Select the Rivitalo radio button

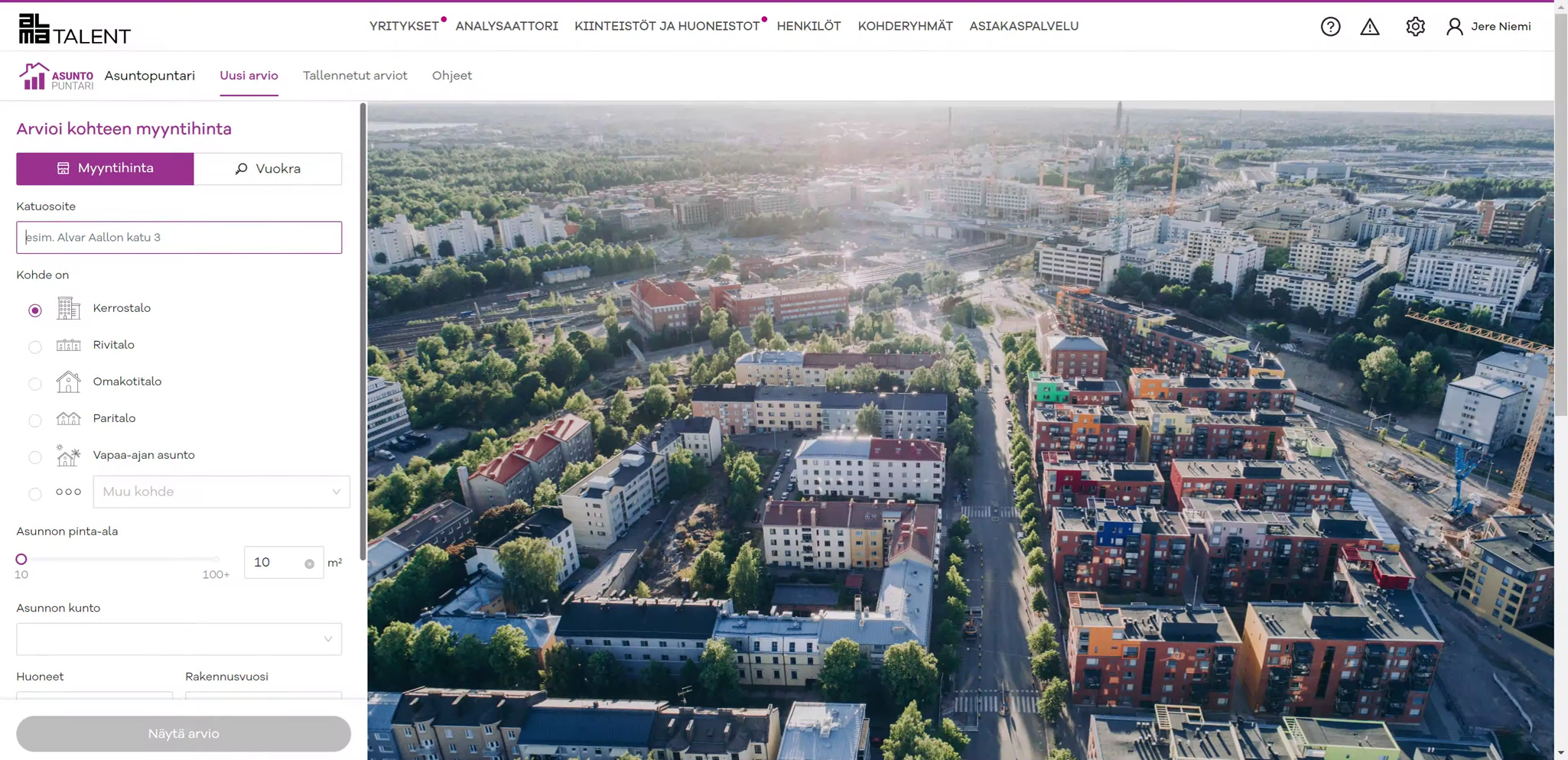35,347
